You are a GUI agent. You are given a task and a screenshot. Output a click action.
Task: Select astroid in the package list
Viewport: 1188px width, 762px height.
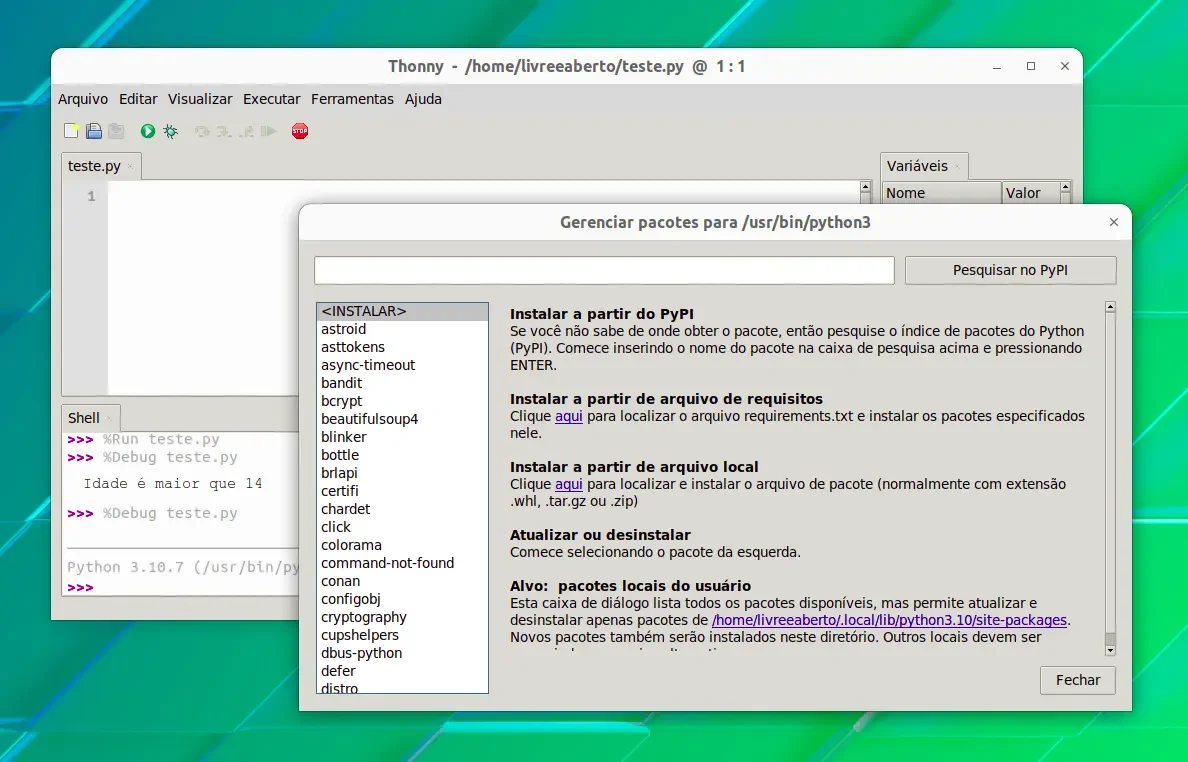coord(402,329)
